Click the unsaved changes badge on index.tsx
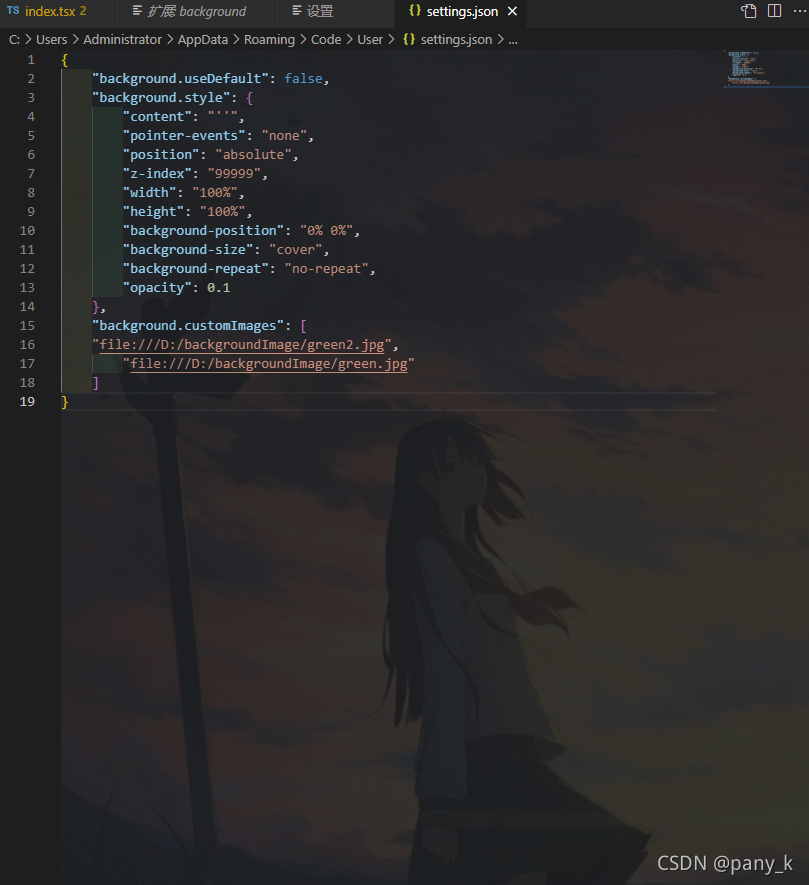The height and width of the screenshot is (885, 809). pyautogui.click(x=82, y=12)
